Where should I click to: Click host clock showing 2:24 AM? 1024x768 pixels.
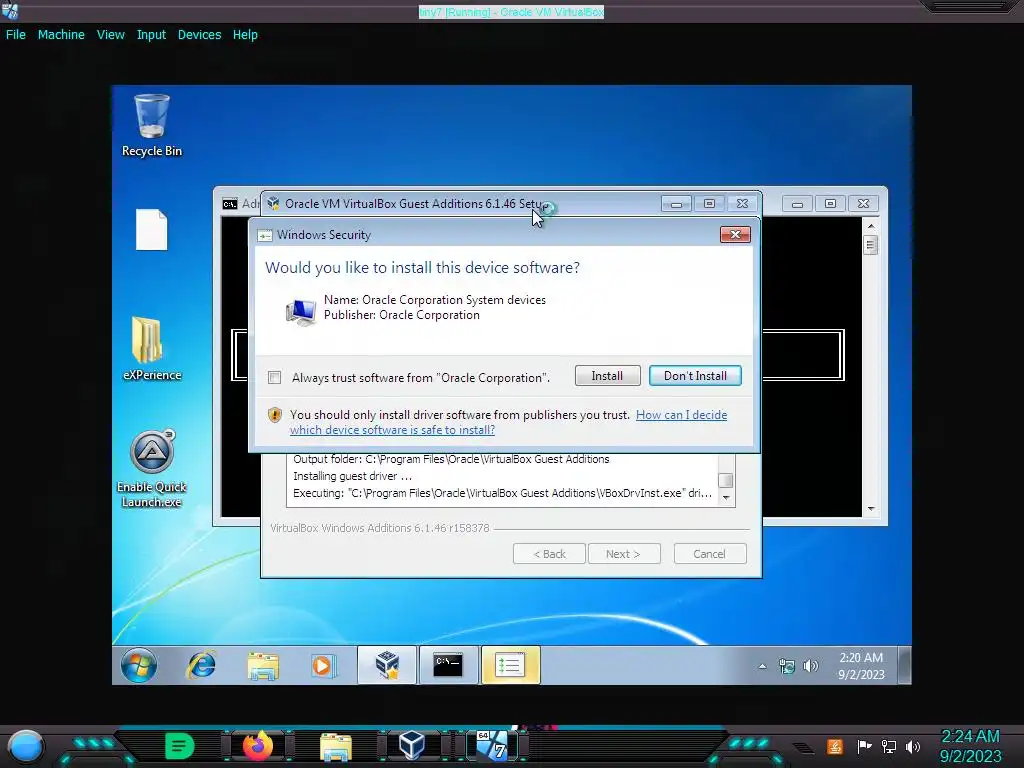[970, 746]
